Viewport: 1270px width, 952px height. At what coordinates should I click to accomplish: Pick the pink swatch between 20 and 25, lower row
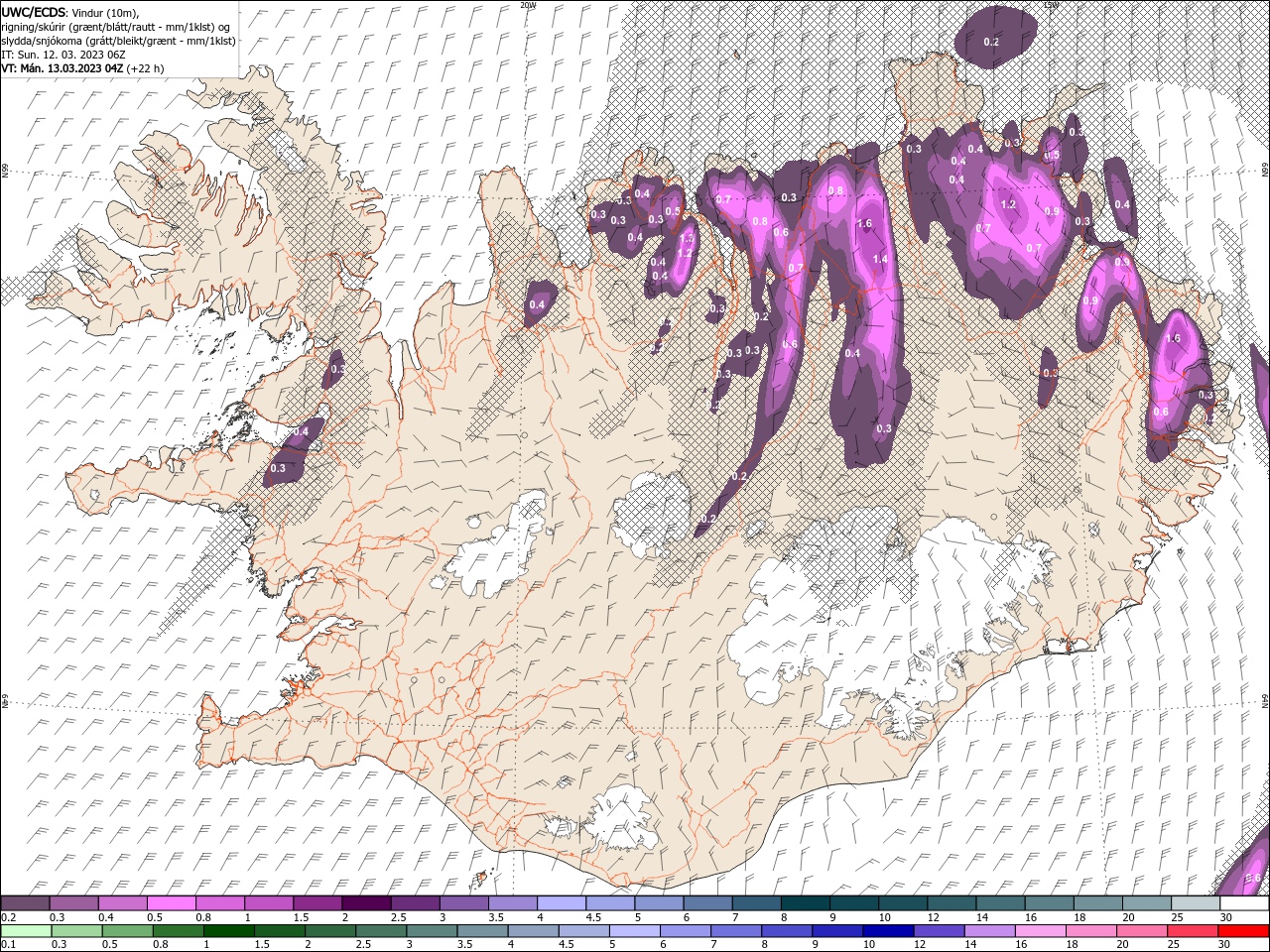pos(1142,931)
